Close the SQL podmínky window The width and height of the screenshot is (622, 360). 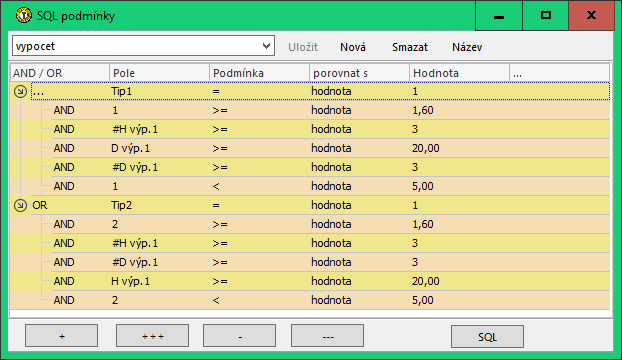(591, 16)
